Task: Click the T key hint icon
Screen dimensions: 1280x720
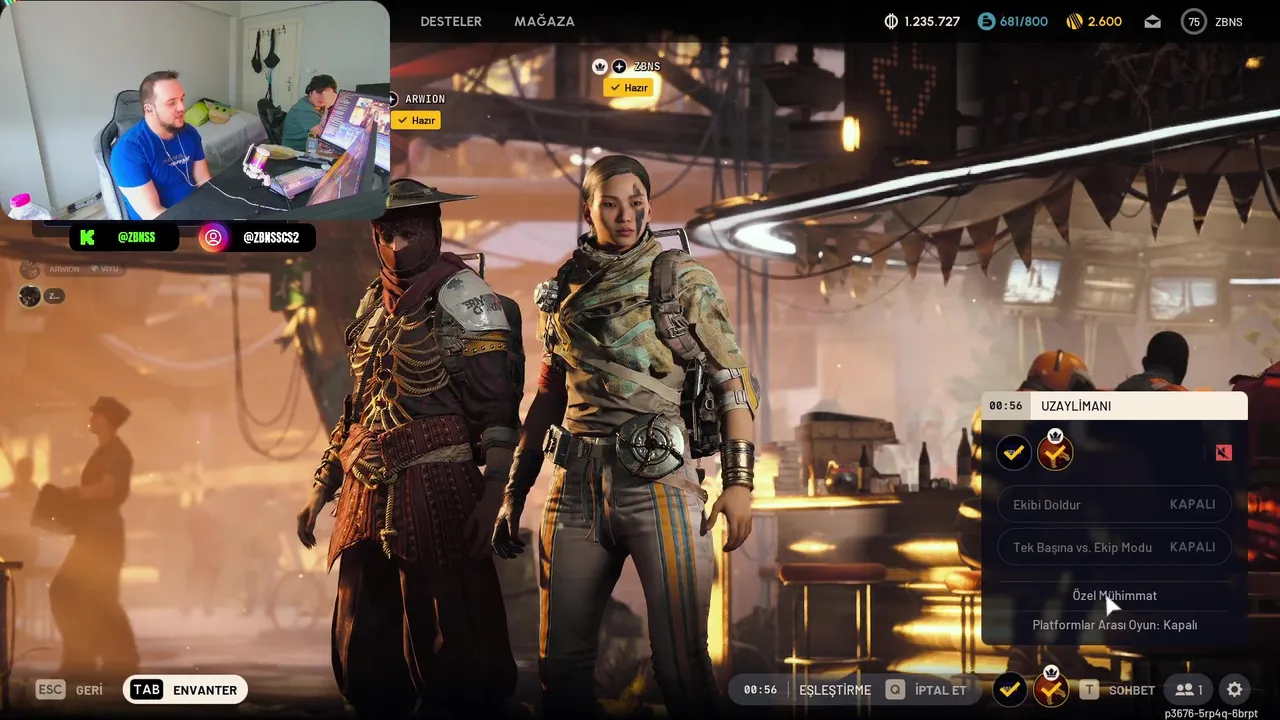Action: coord(1089,689)
